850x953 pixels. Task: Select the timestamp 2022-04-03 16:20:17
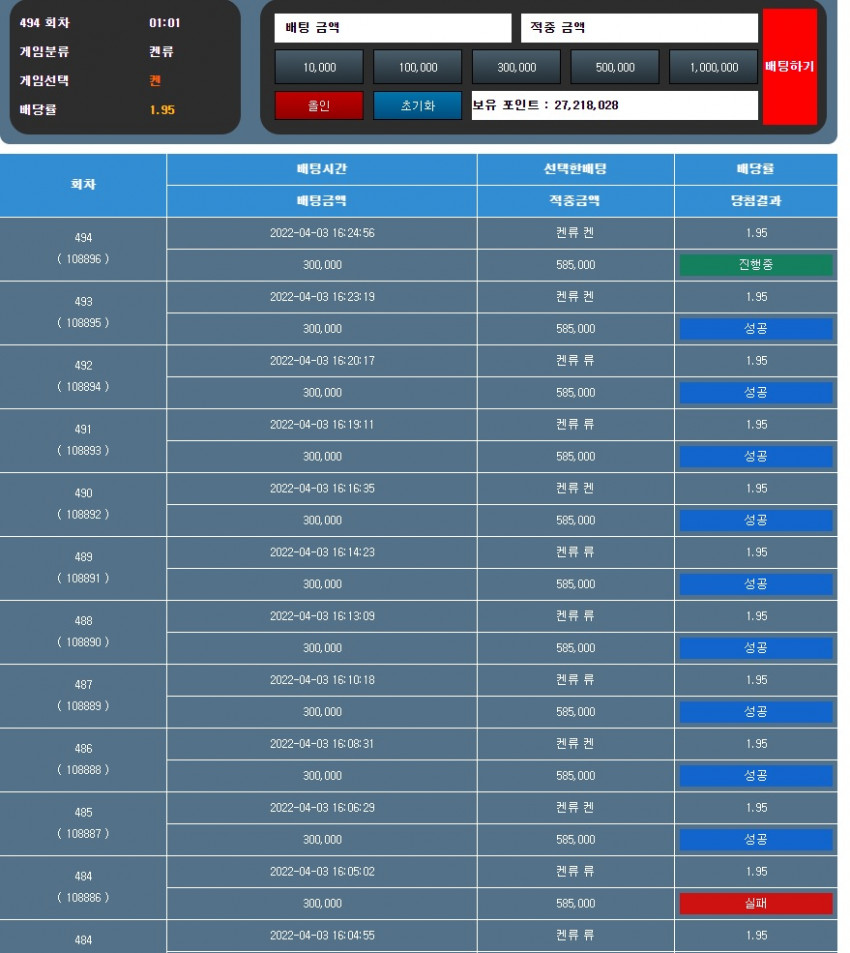point(322,360)
